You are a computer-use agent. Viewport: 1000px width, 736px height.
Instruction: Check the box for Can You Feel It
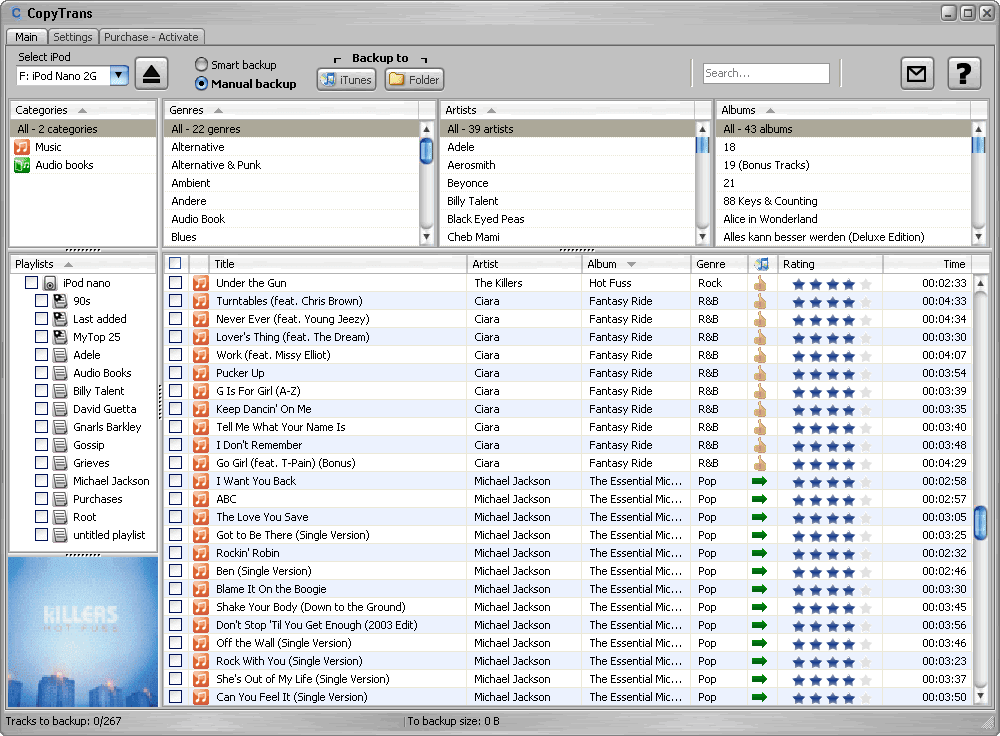pyautogui.click(x=176, y=696)
